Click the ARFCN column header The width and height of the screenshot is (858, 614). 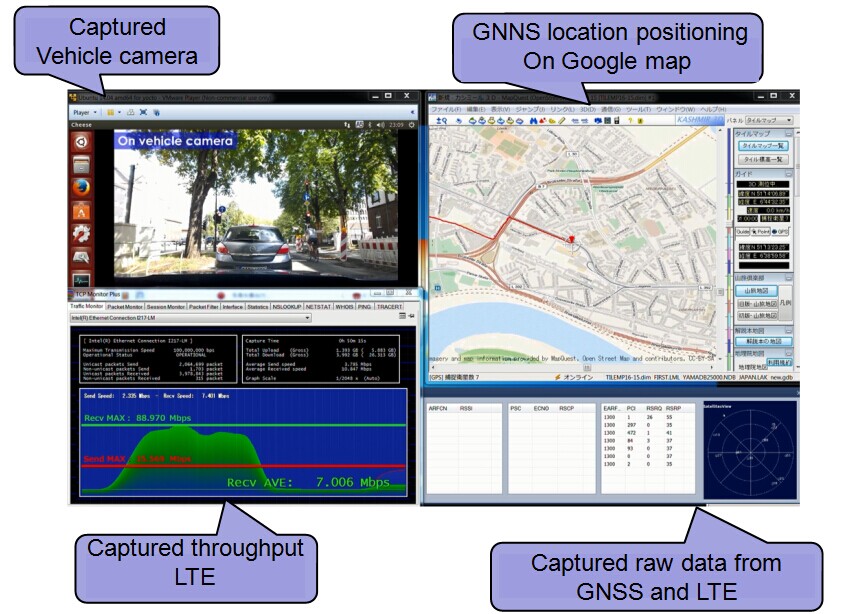(x=438, y=409)
